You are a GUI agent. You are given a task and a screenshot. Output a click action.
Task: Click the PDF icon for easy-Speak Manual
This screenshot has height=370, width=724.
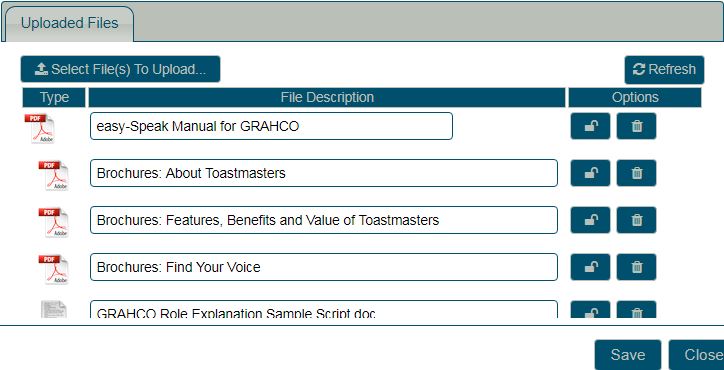pos(40,128)
